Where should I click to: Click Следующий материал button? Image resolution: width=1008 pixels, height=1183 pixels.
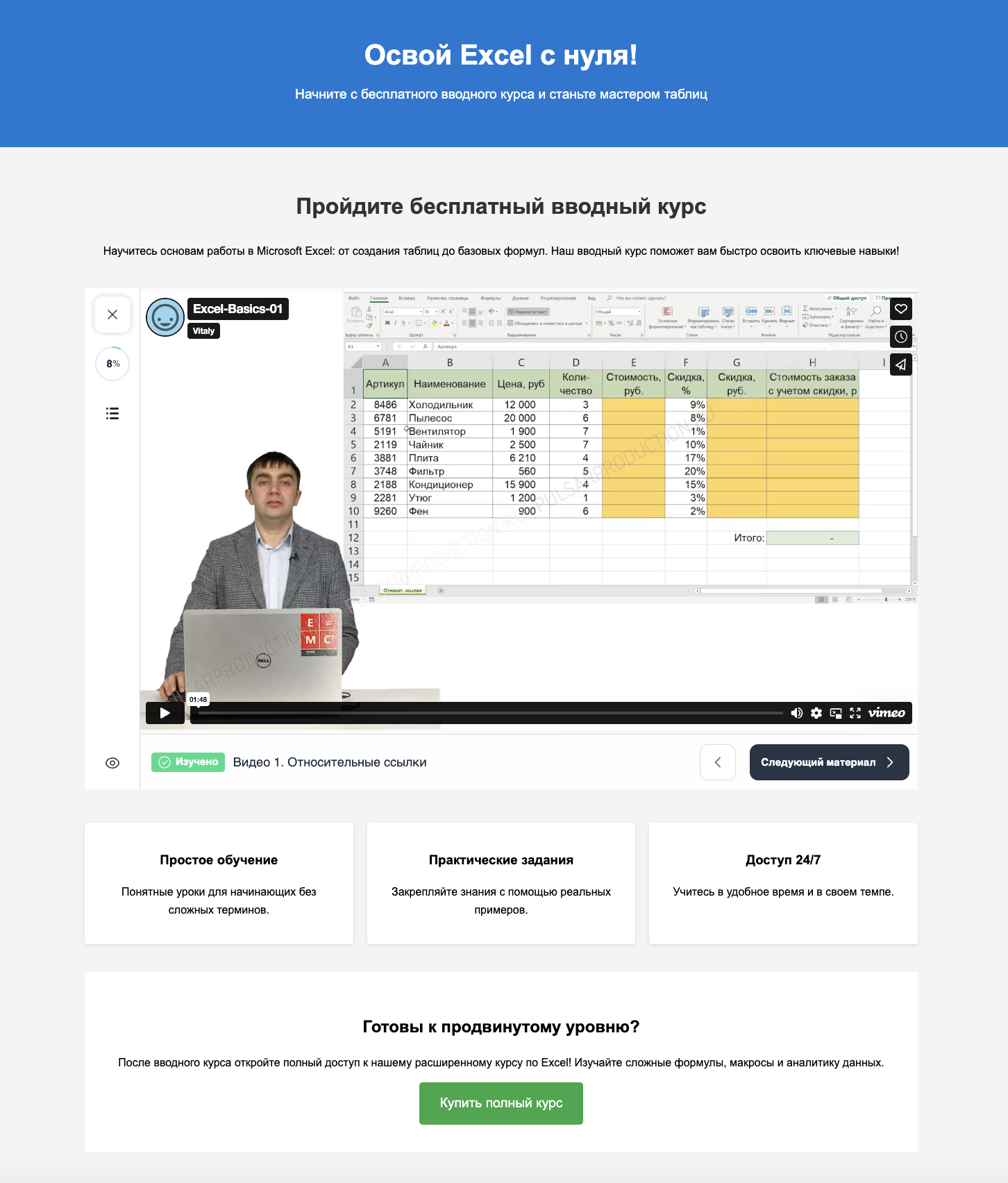(830, 762)
